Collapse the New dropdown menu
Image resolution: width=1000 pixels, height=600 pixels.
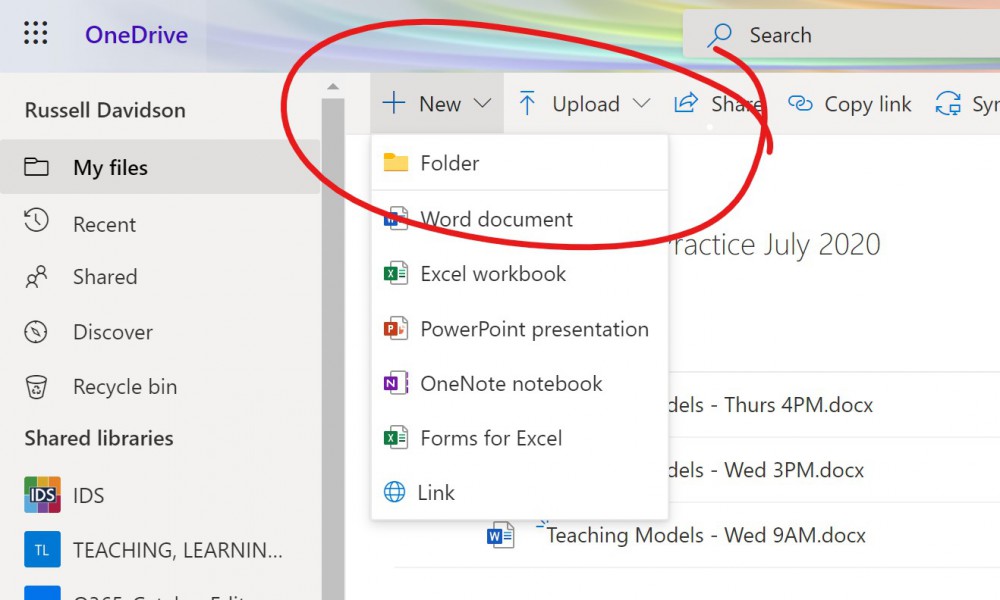[x=482, y=103]
